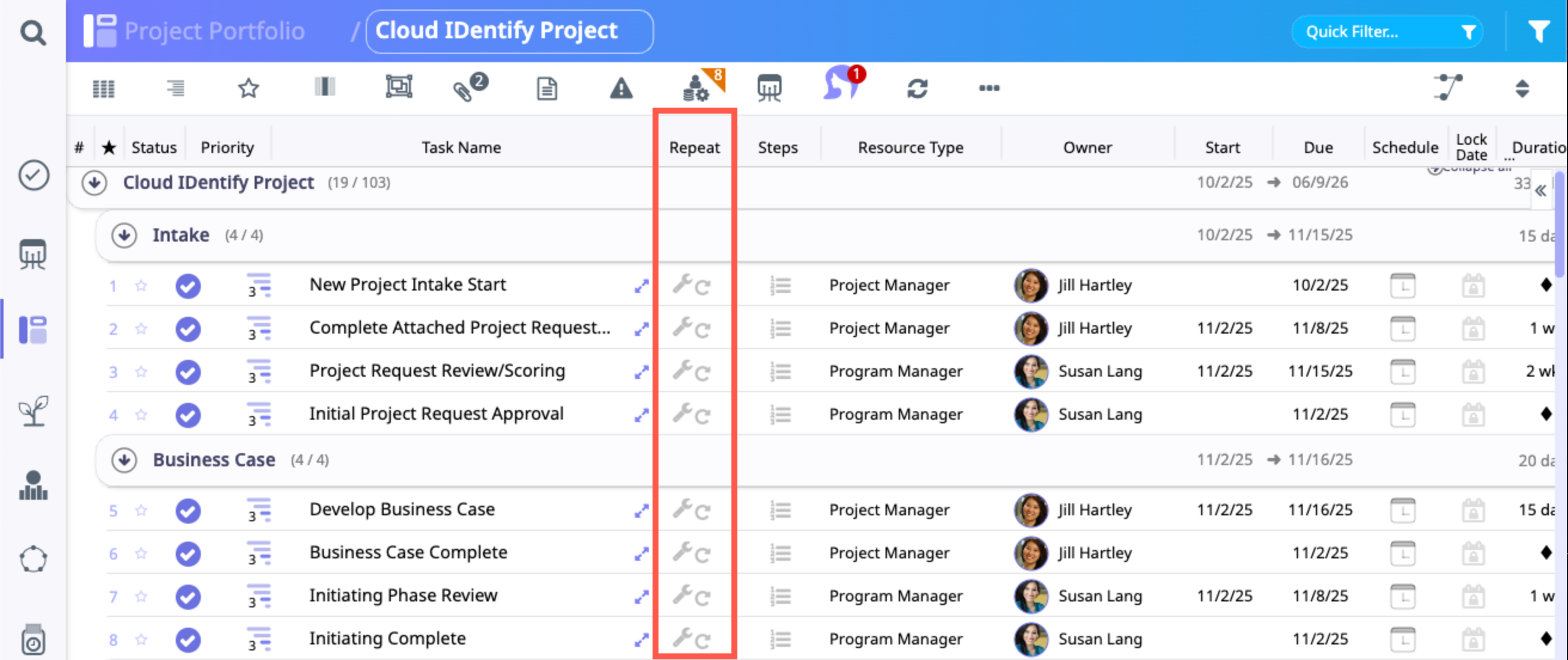Click the search magnifier in sidebar
This screenshot has height=660, width=1568.
[x=33, y=33]
